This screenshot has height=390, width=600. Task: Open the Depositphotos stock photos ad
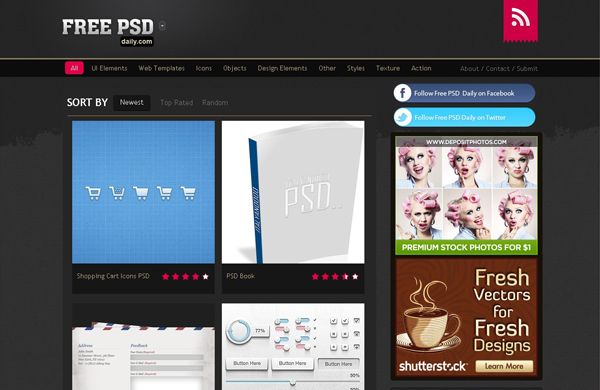tap(466, 196)
